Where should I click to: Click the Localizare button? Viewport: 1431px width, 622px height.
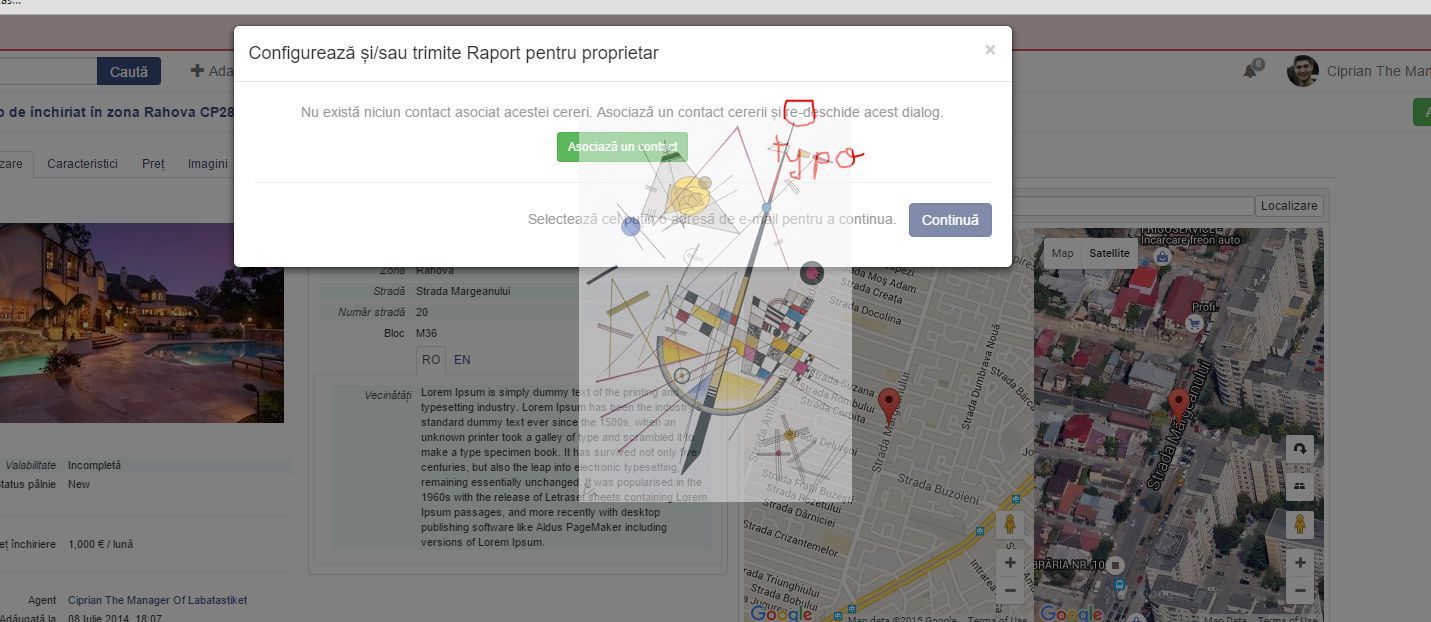[x=1289, y=206]
